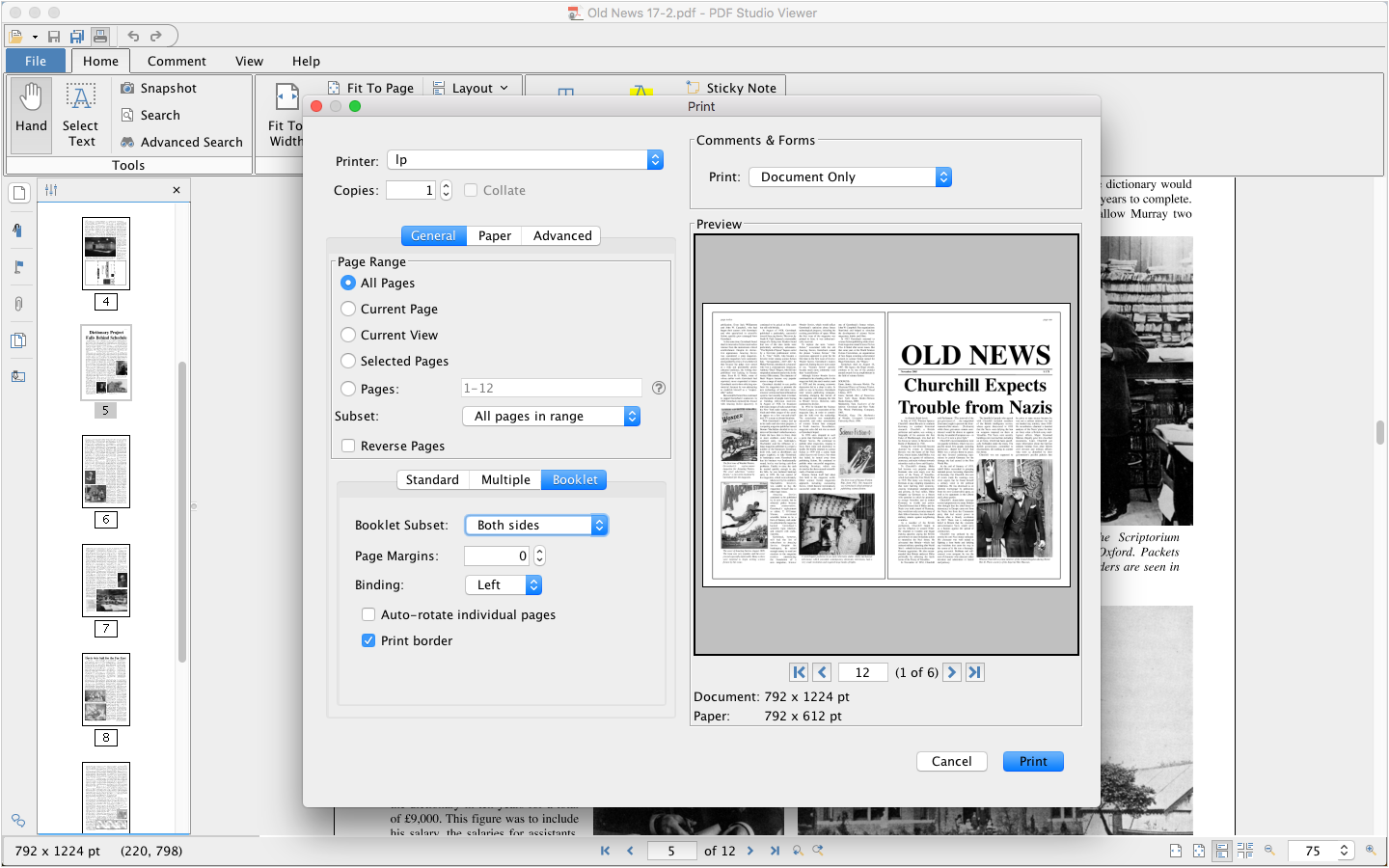Open the attachments paperclip side panel

[18, 304]
